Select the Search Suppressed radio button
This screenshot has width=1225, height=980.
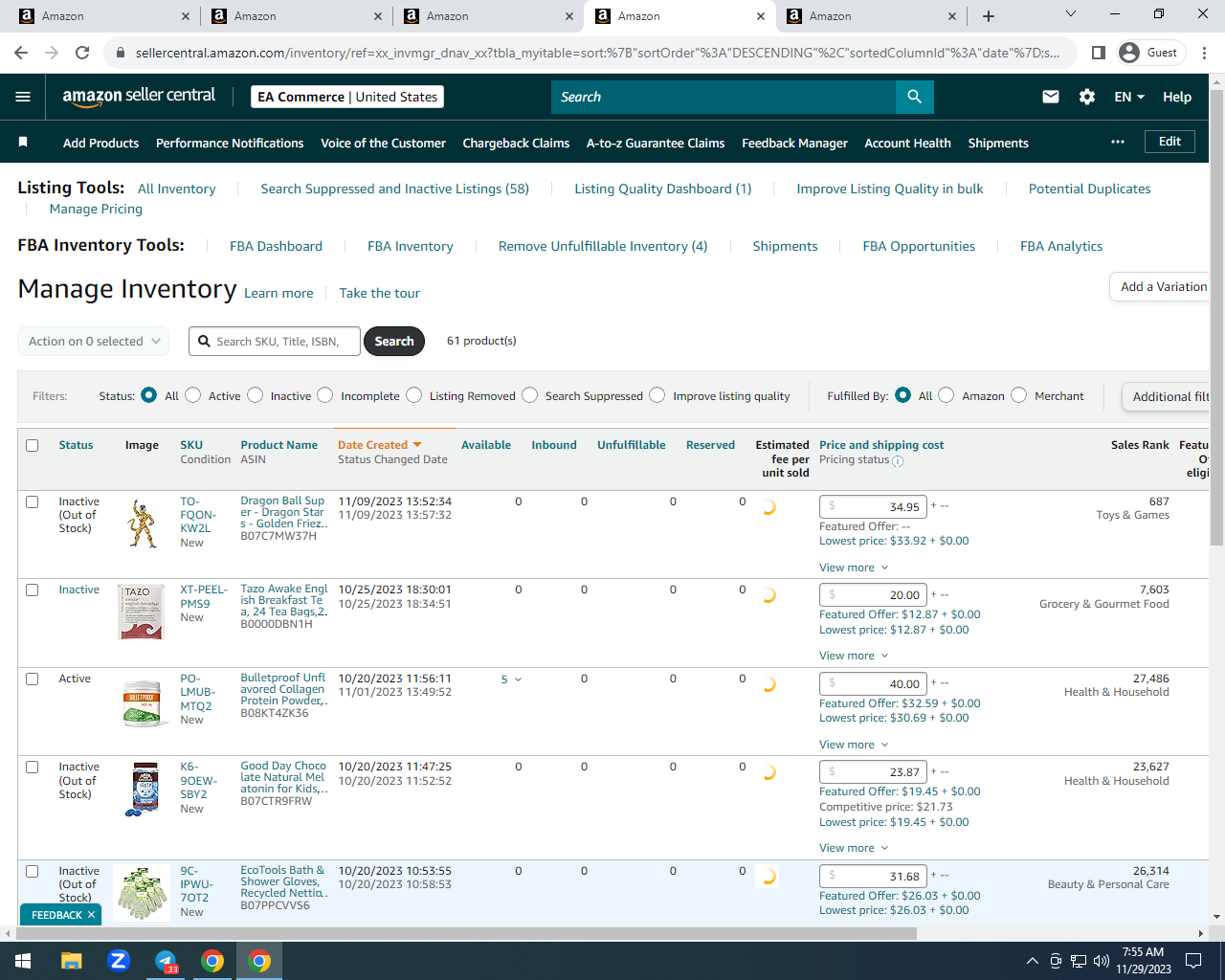(530, 395)
